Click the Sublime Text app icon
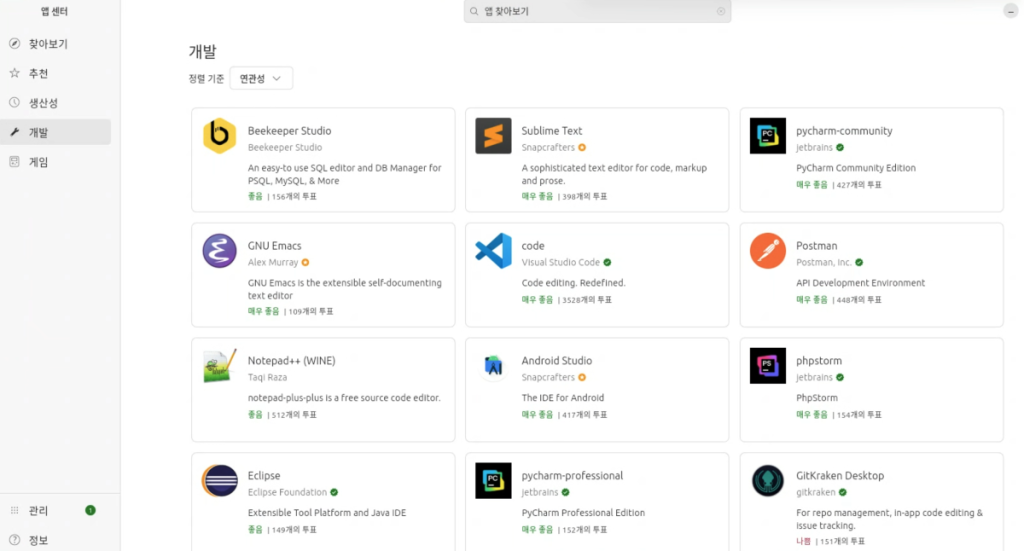Viewport: 1024px width, 551px height. [493, 136]
